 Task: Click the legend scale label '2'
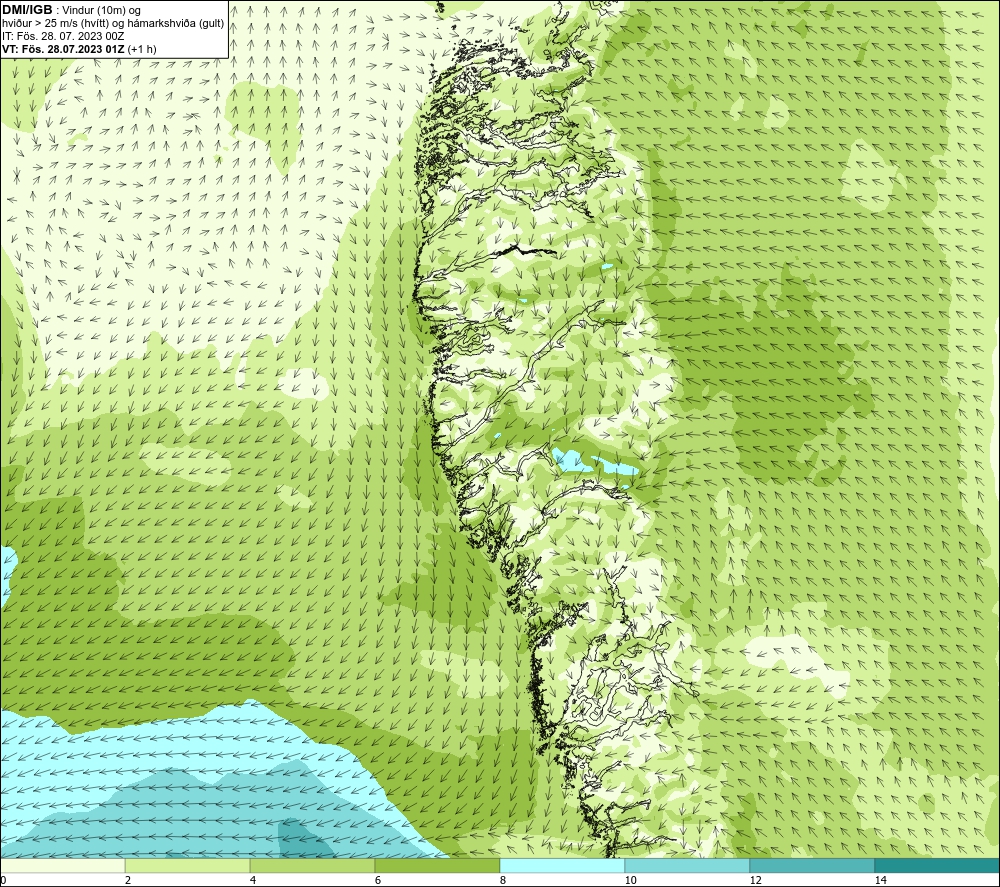[128, 880]
